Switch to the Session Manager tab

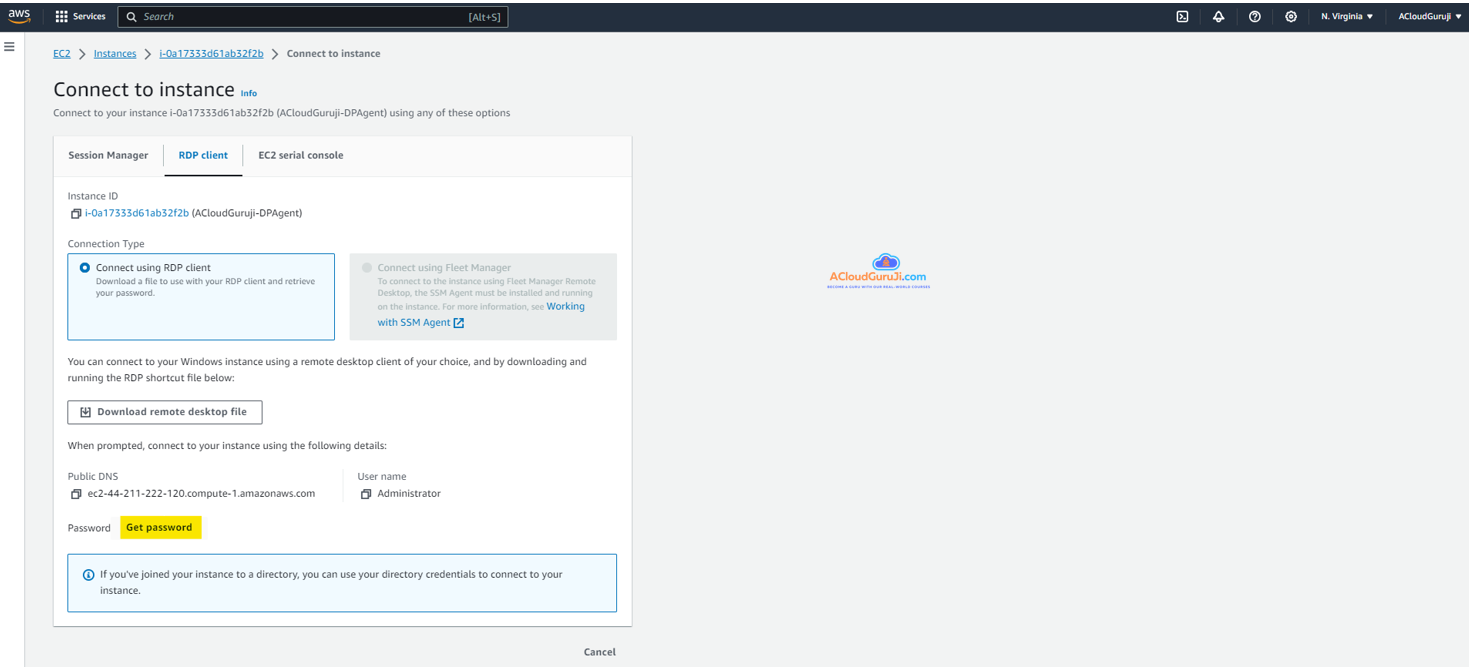108,156
